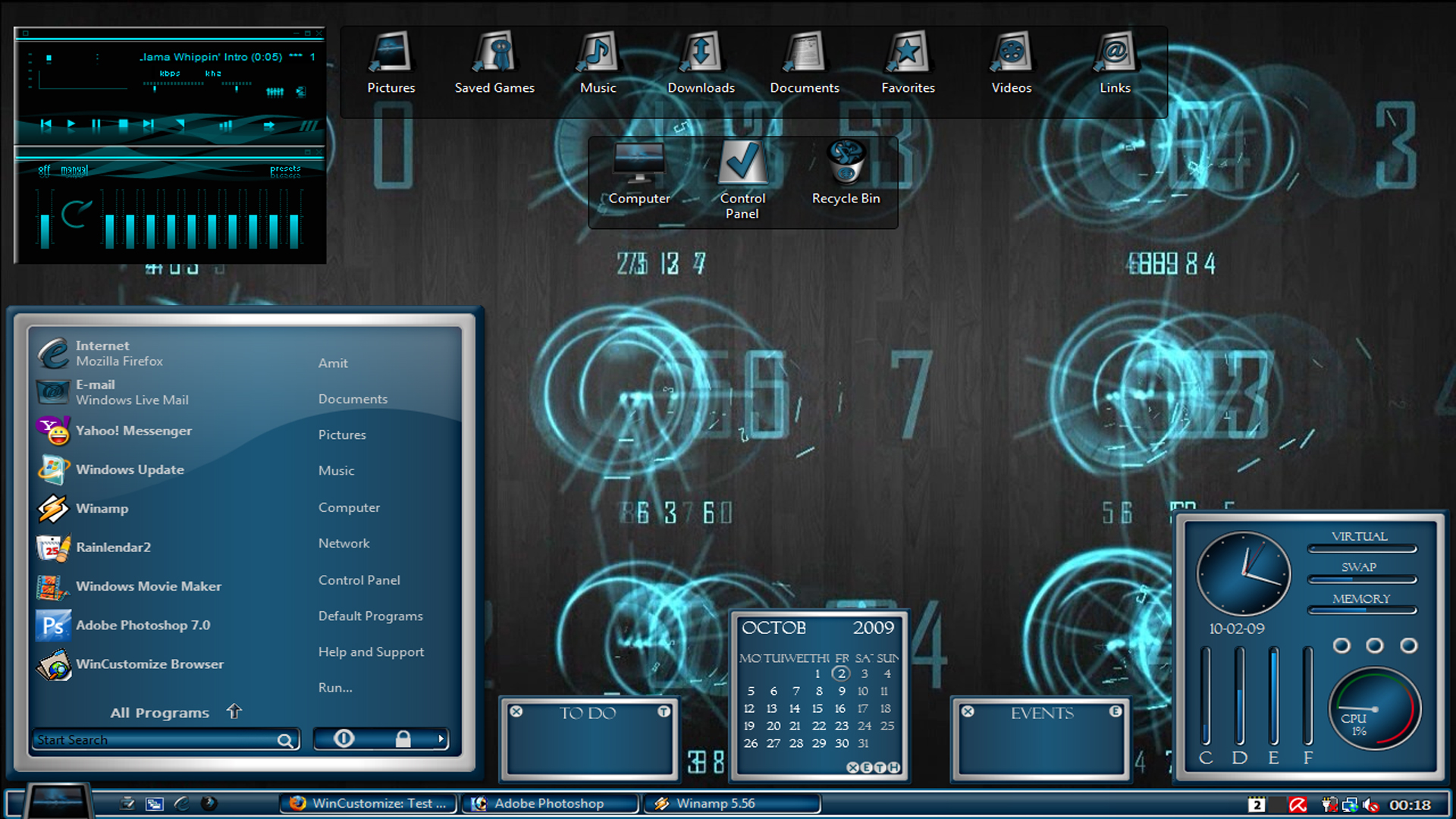Click the volume tray icon
Screen dimensions: 1456x819
(x=1370, y=805)
